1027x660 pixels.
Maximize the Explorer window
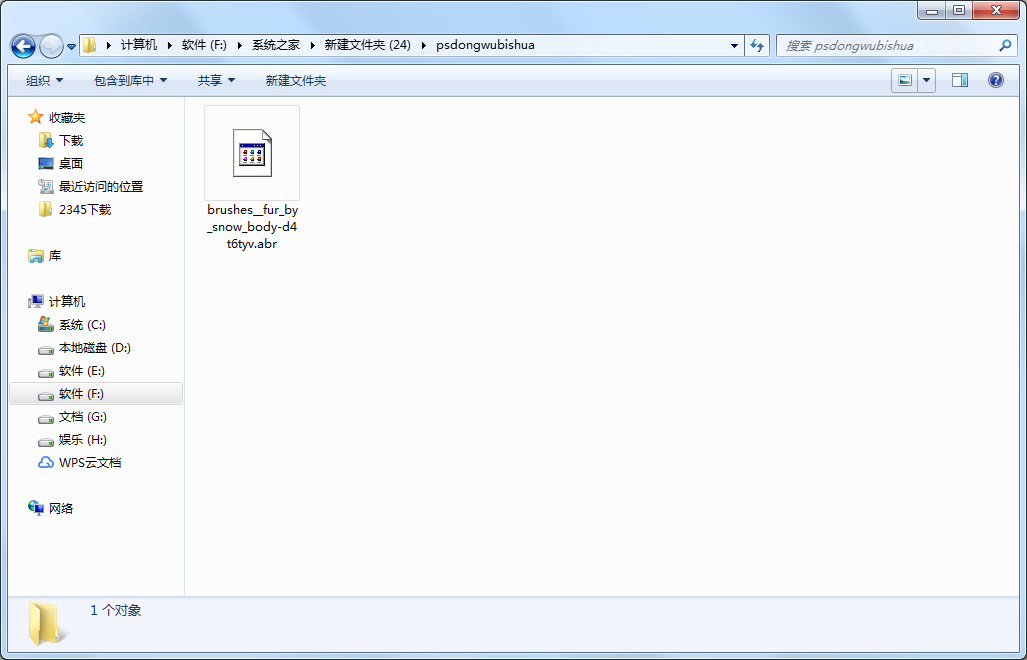click(x=959, y=10)
